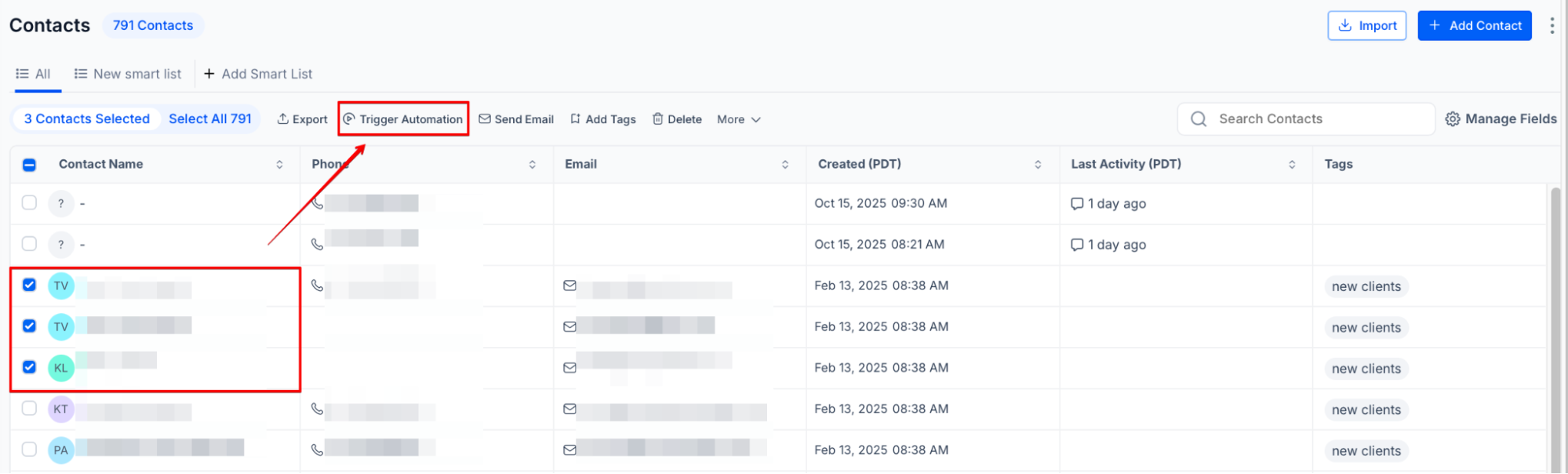Click the Add Tags bookmark icon
The image size is (1568, 474).
coord(576,119)
